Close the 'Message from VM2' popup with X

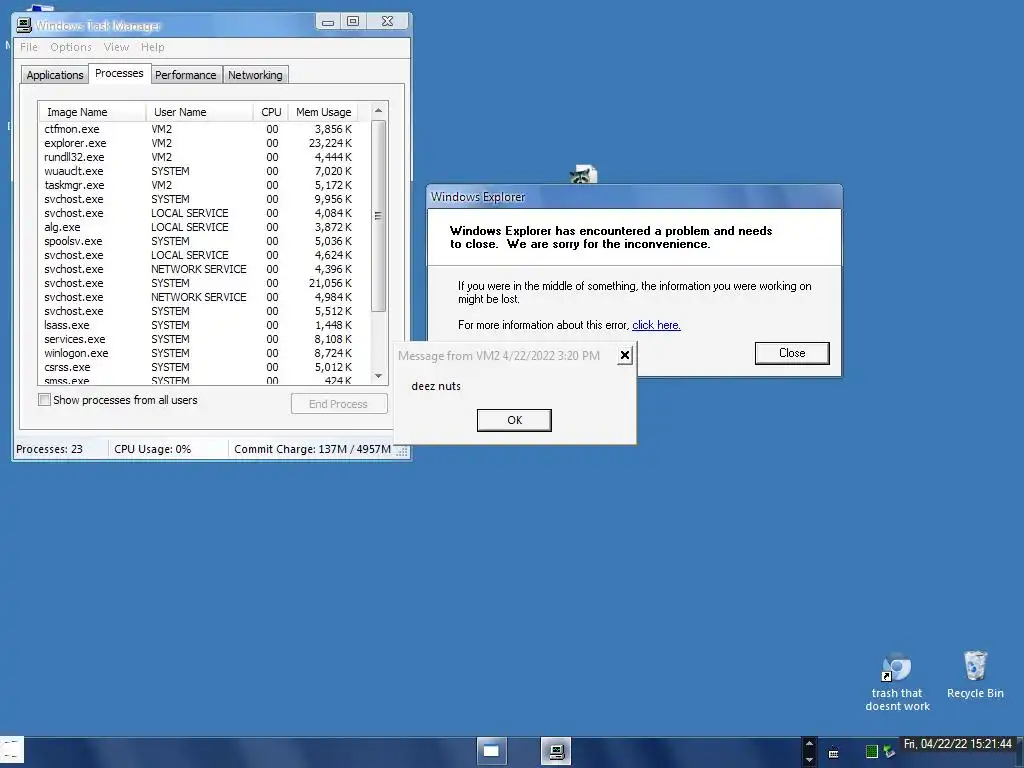pos(624,355)
